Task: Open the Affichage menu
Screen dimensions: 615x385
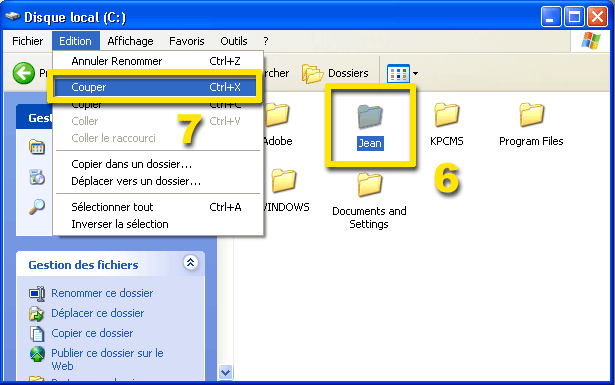Action: (x=130, y=41)
